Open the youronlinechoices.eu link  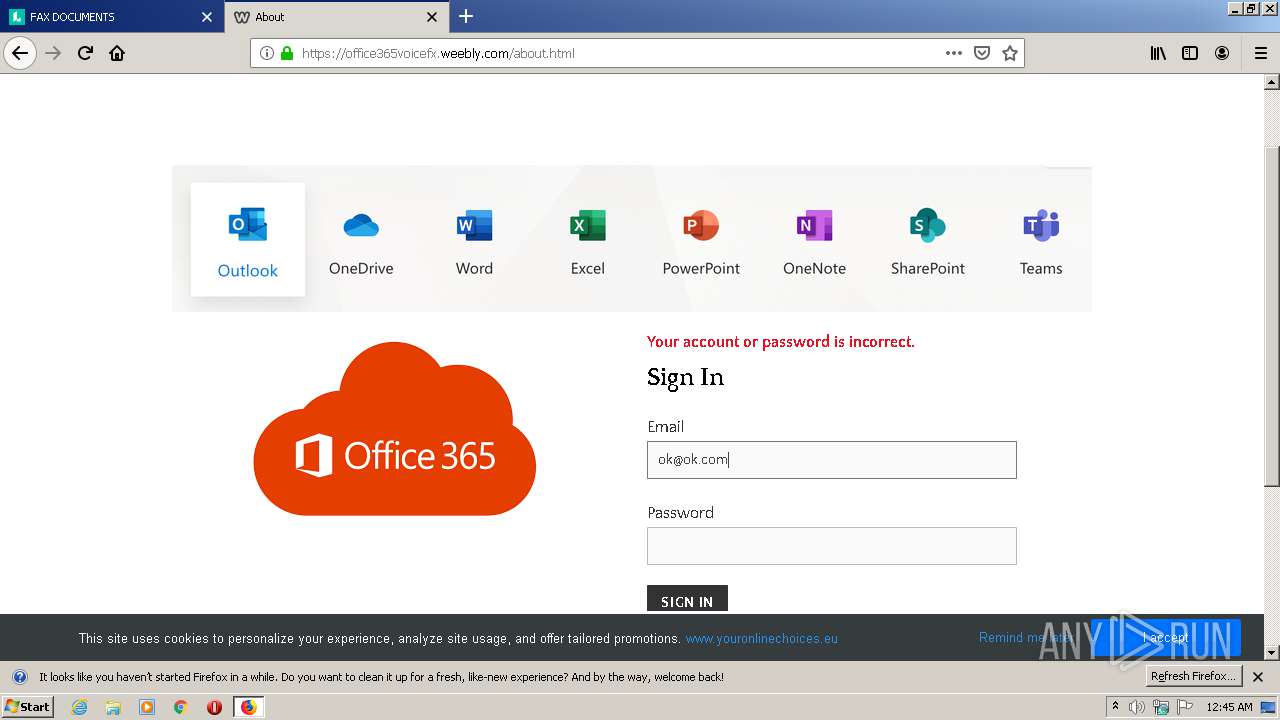[x=762, y=638]
